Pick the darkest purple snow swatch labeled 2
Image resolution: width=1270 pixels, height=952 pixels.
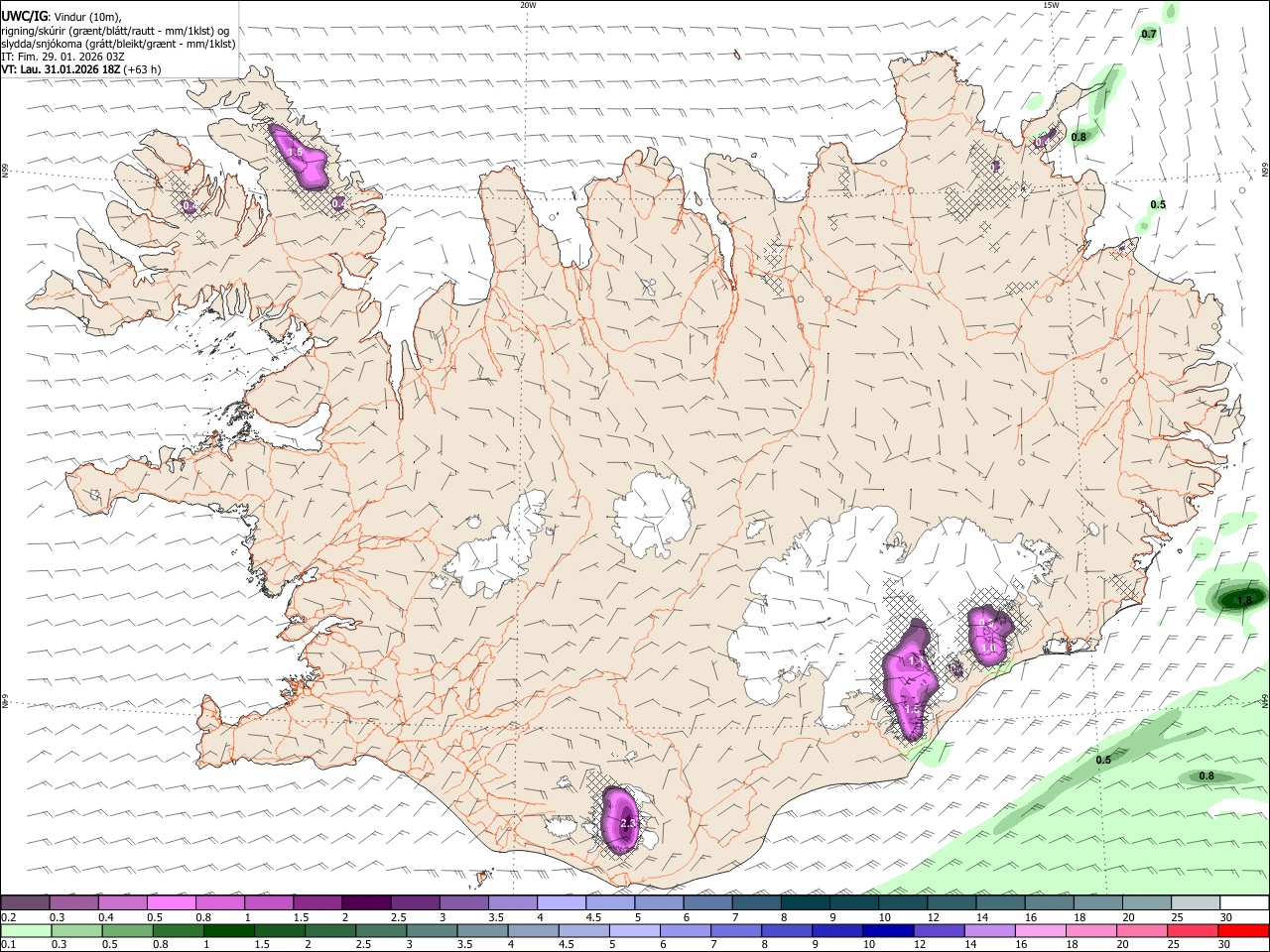(367, 902)
